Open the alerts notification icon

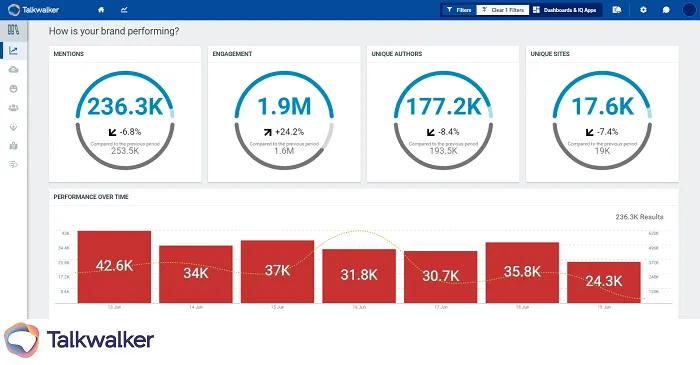click(617, 10)
